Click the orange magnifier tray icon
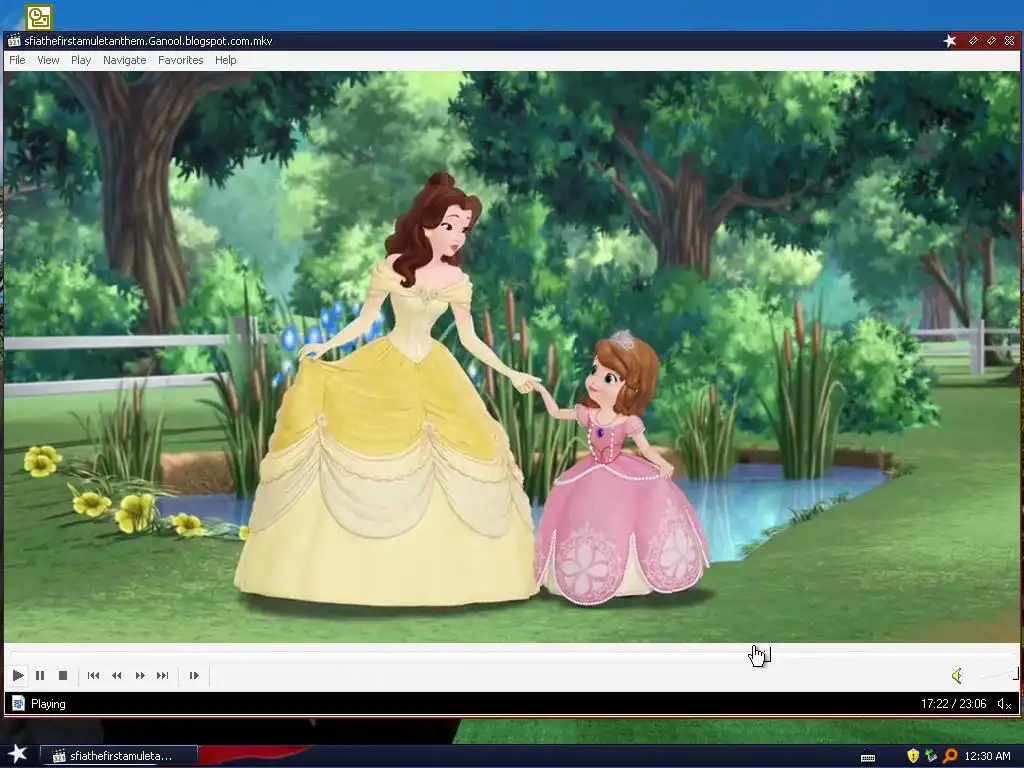Screen dimensions: 1024x768 [x=950, y=756]
